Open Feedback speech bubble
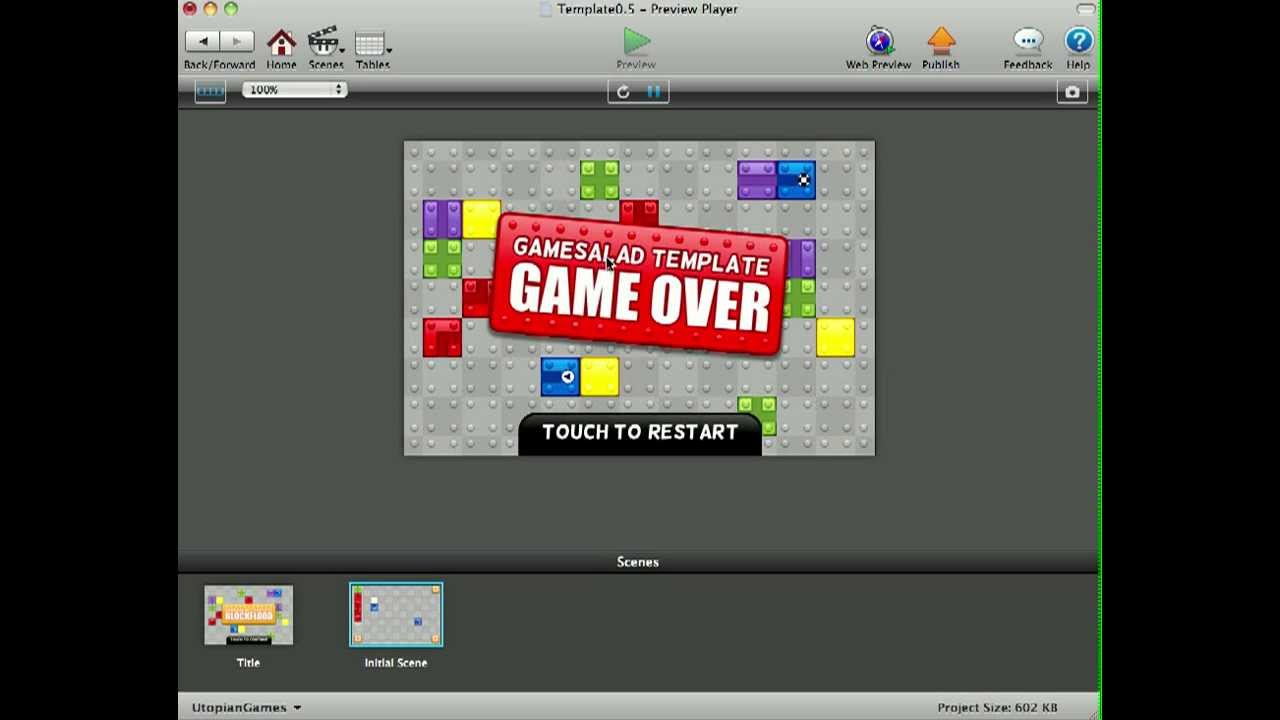This screenshot has height=720, width=1280. pos(1028,41)
